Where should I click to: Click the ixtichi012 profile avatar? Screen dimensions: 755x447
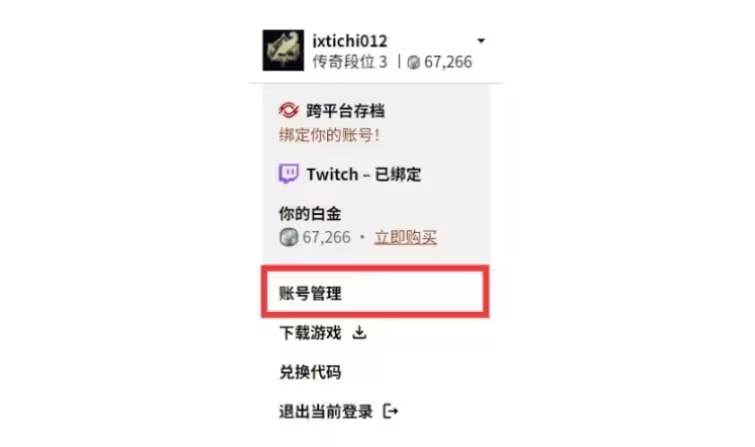[x=283, y=50]
